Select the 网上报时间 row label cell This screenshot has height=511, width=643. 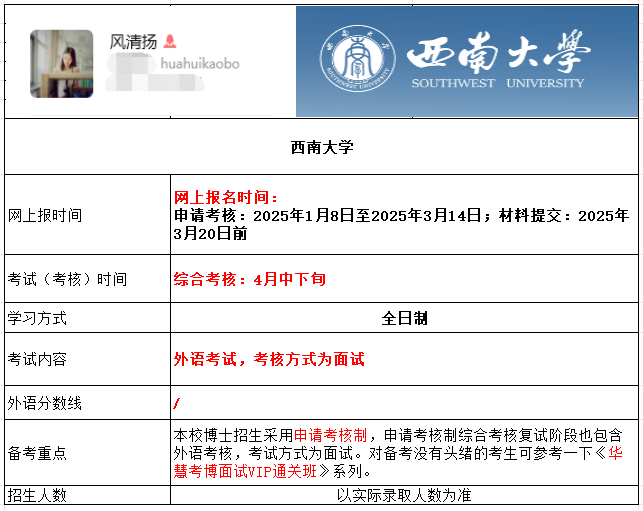click(87, 214)
